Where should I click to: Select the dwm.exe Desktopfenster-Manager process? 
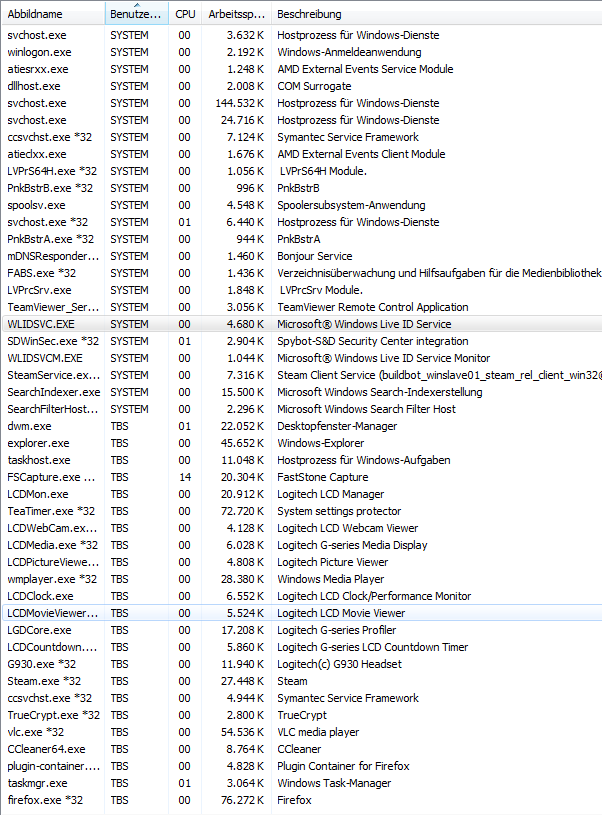click(302, 426)
